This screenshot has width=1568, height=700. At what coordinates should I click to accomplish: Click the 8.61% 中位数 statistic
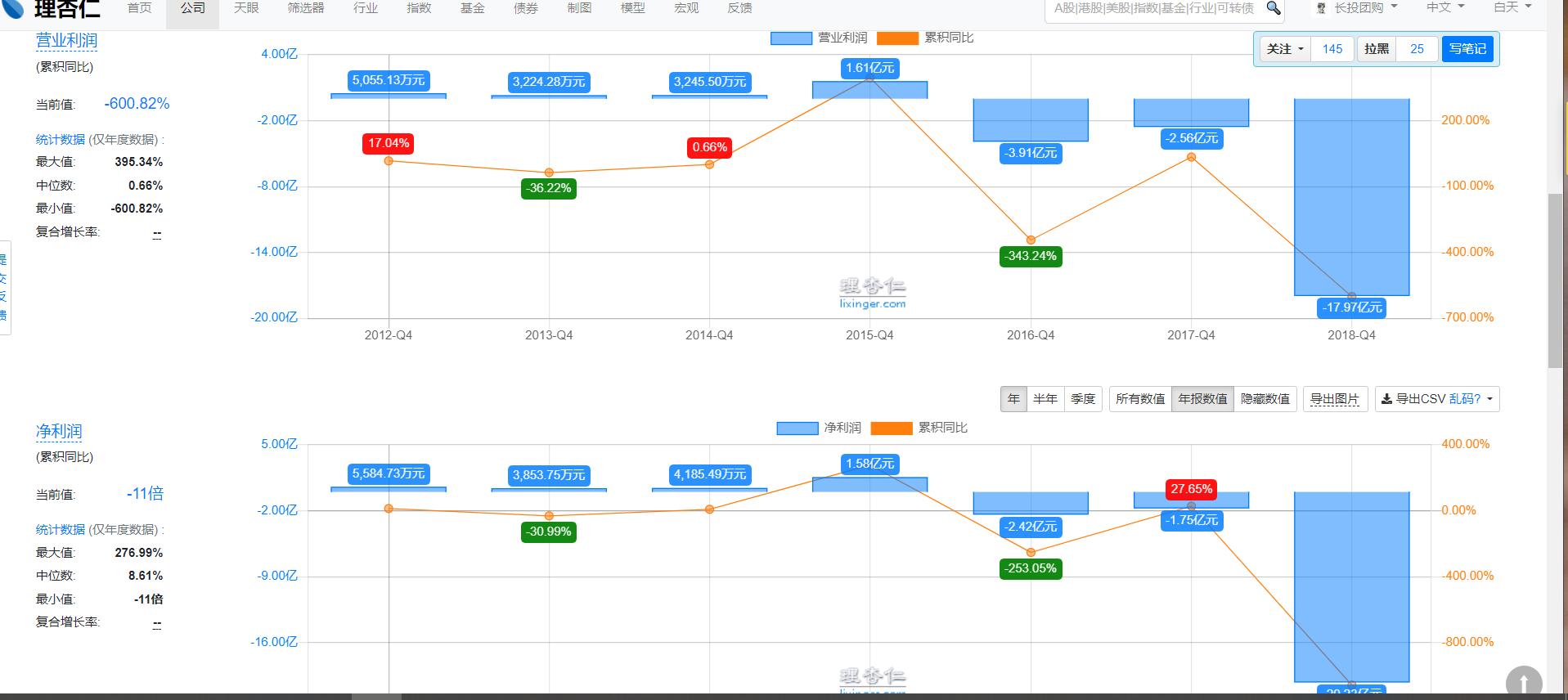[146, 576]
